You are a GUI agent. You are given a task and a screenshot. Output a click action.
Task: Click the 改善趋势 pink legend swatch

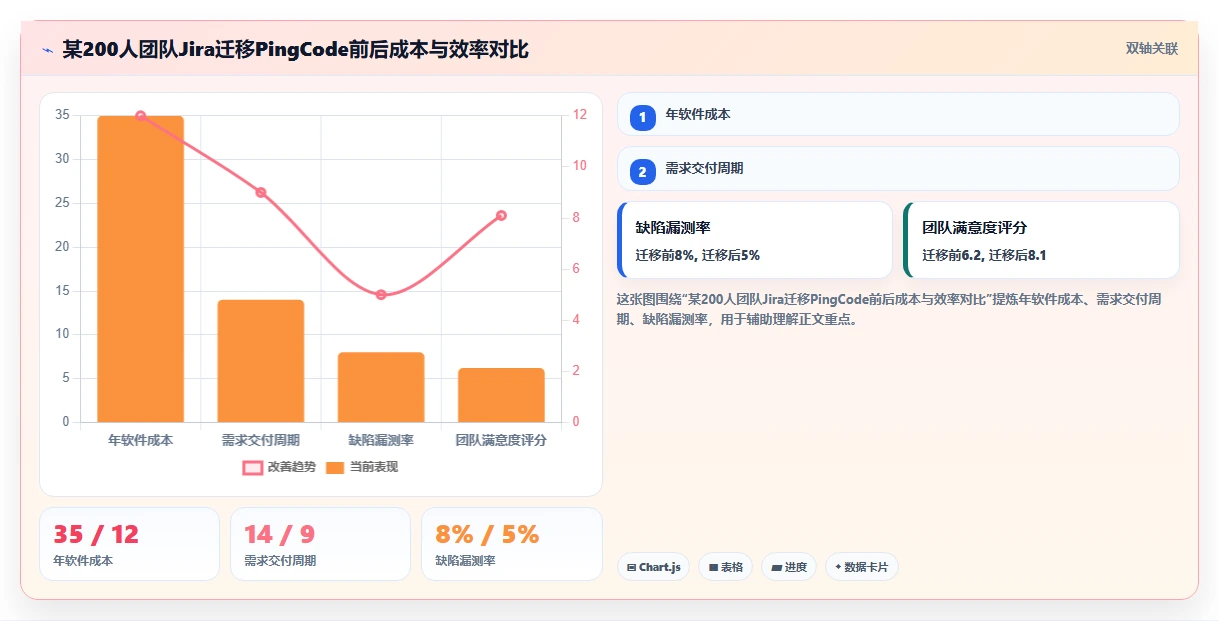[253, 468]
